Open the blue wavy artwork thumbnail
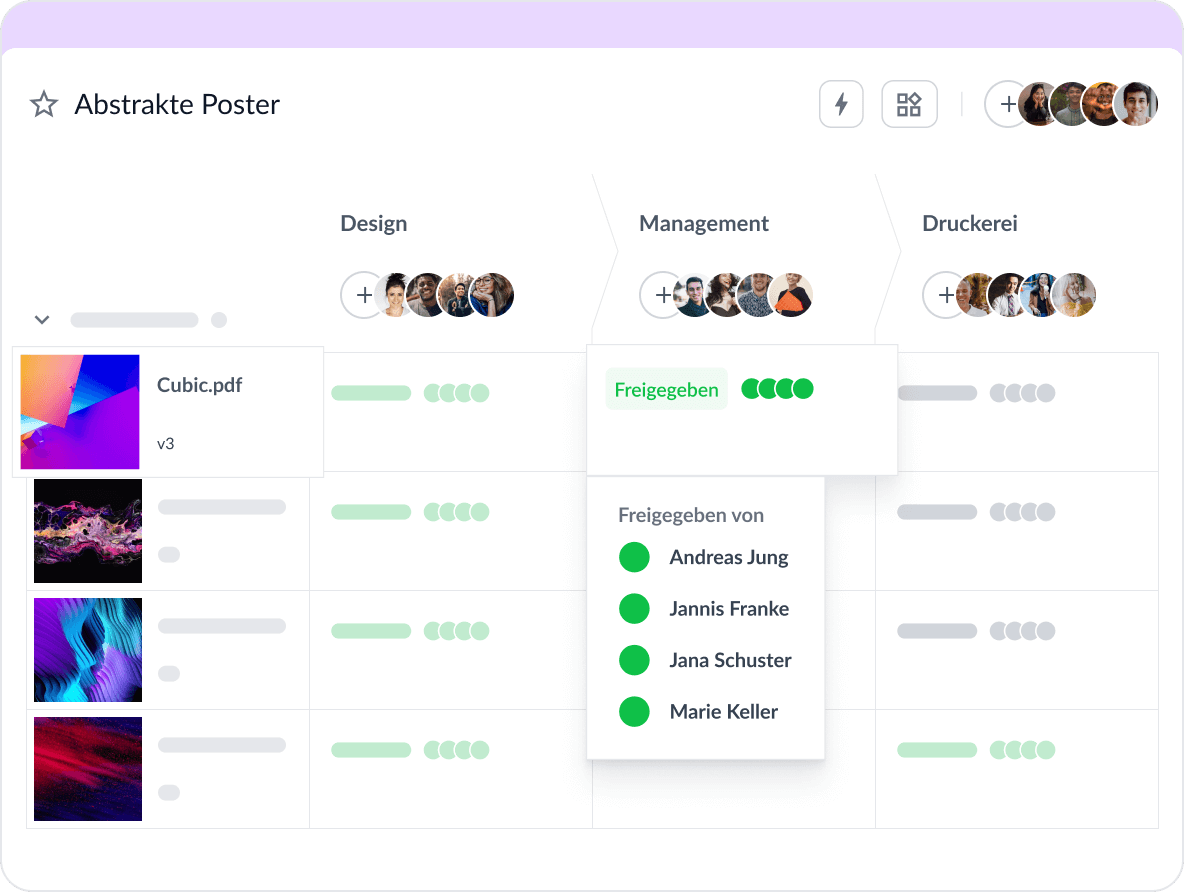Image resolution: width=1184 pixels, height=892 pixels. [x=88, y=650]
